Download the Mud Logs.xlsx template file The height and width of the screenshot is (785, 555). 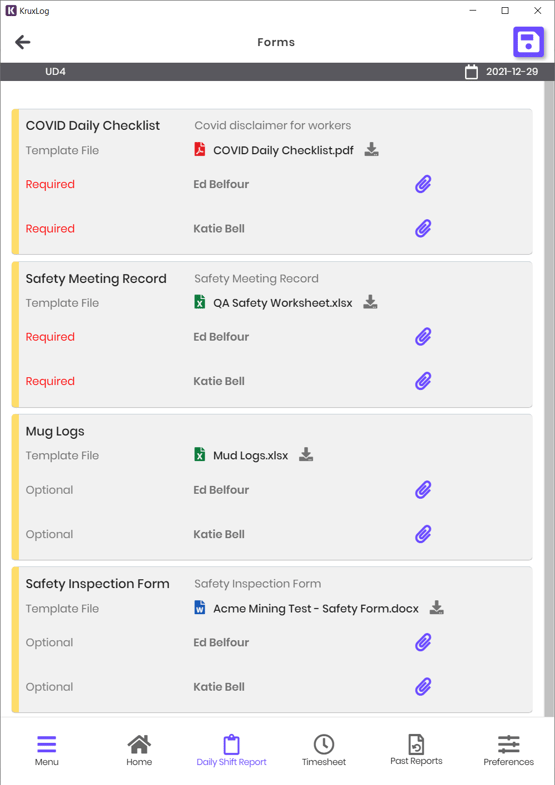pos(306,455)
